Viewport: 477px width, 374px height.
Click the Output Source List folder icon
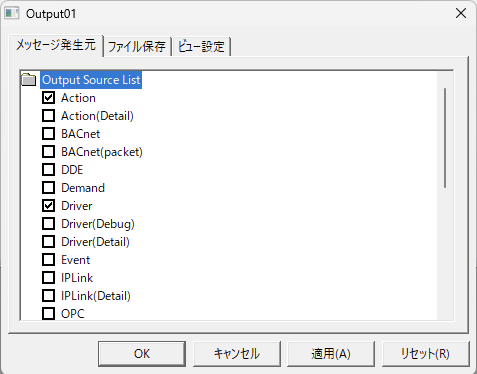click(29, 80)
